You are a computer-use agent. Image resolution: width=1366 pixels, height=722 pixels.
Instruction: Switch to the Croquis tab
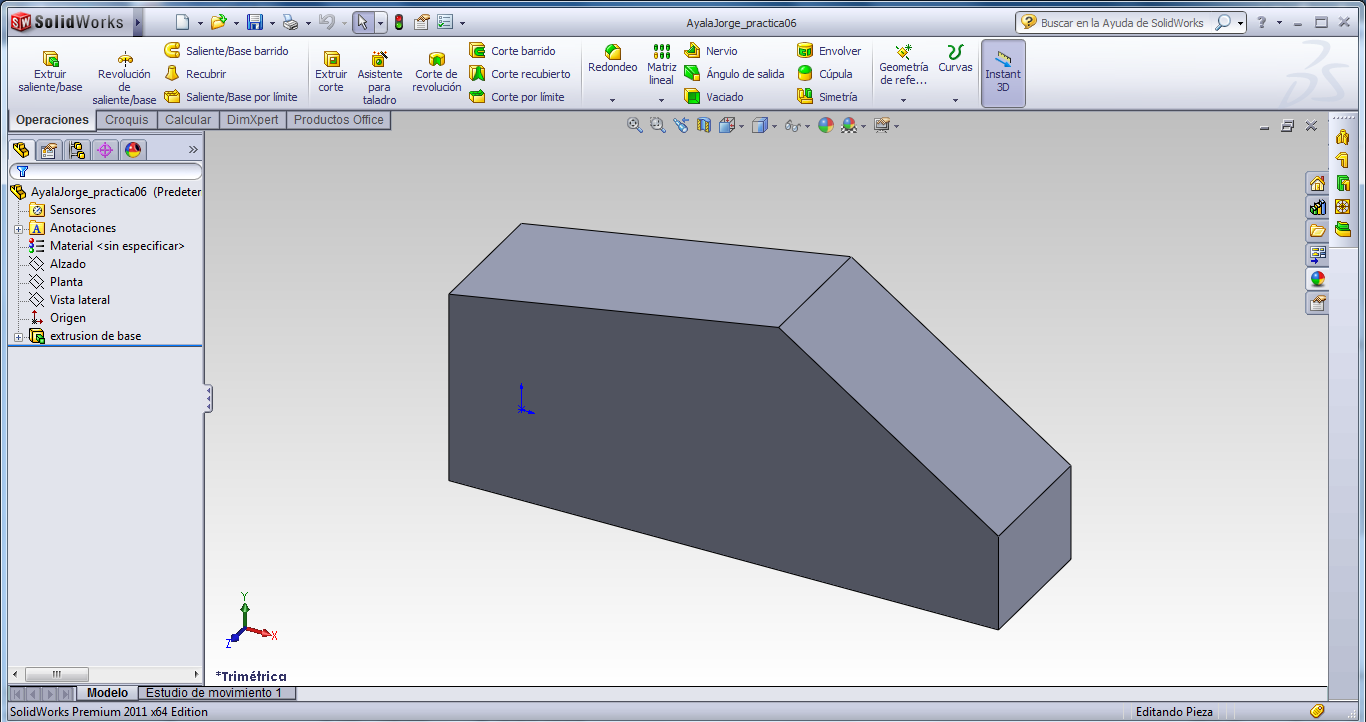126,119
